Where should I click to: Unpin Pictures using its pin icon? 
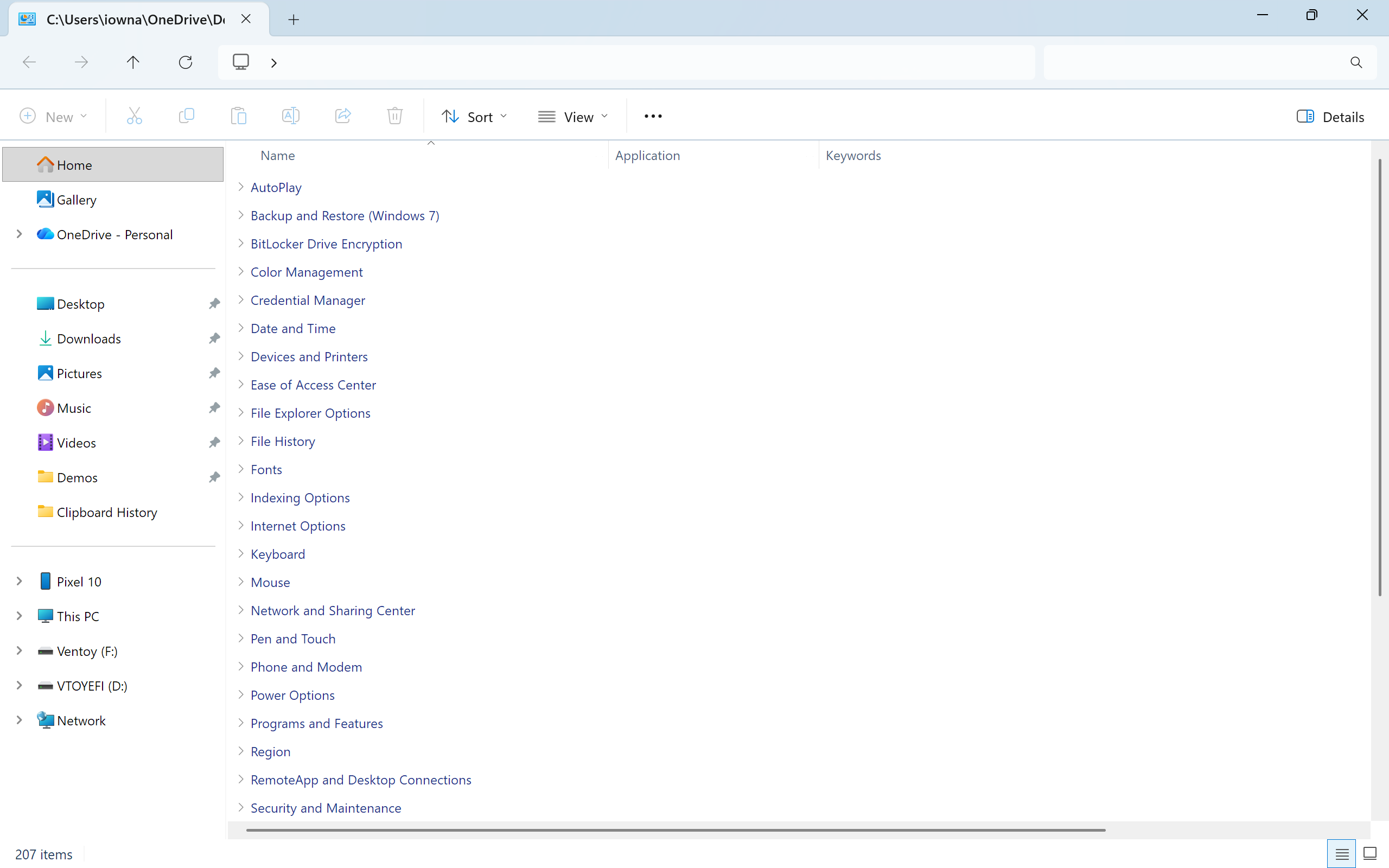(214, 373)
